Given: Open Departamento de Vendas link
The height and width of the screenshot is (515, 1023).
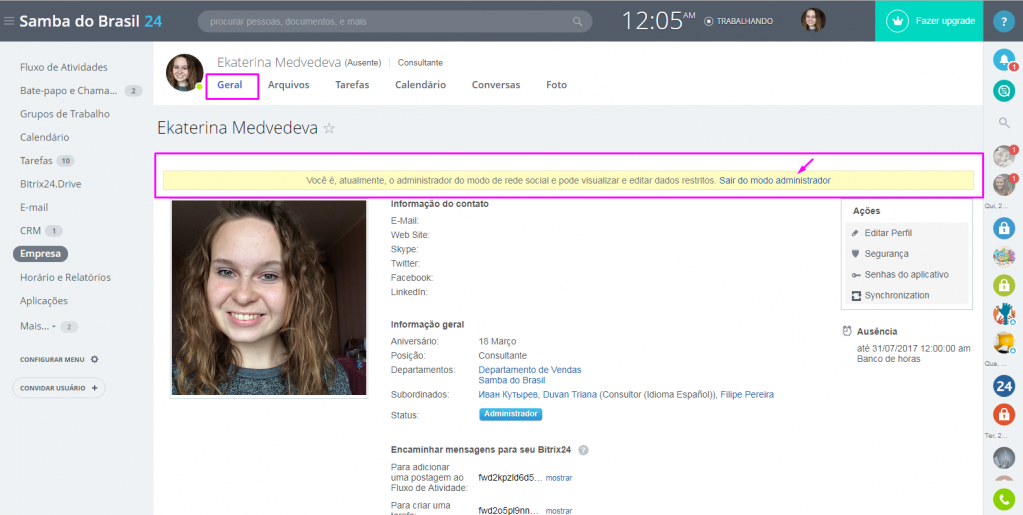Looking at the screenshot, I should pyautogui.click(x=530, y=369).
